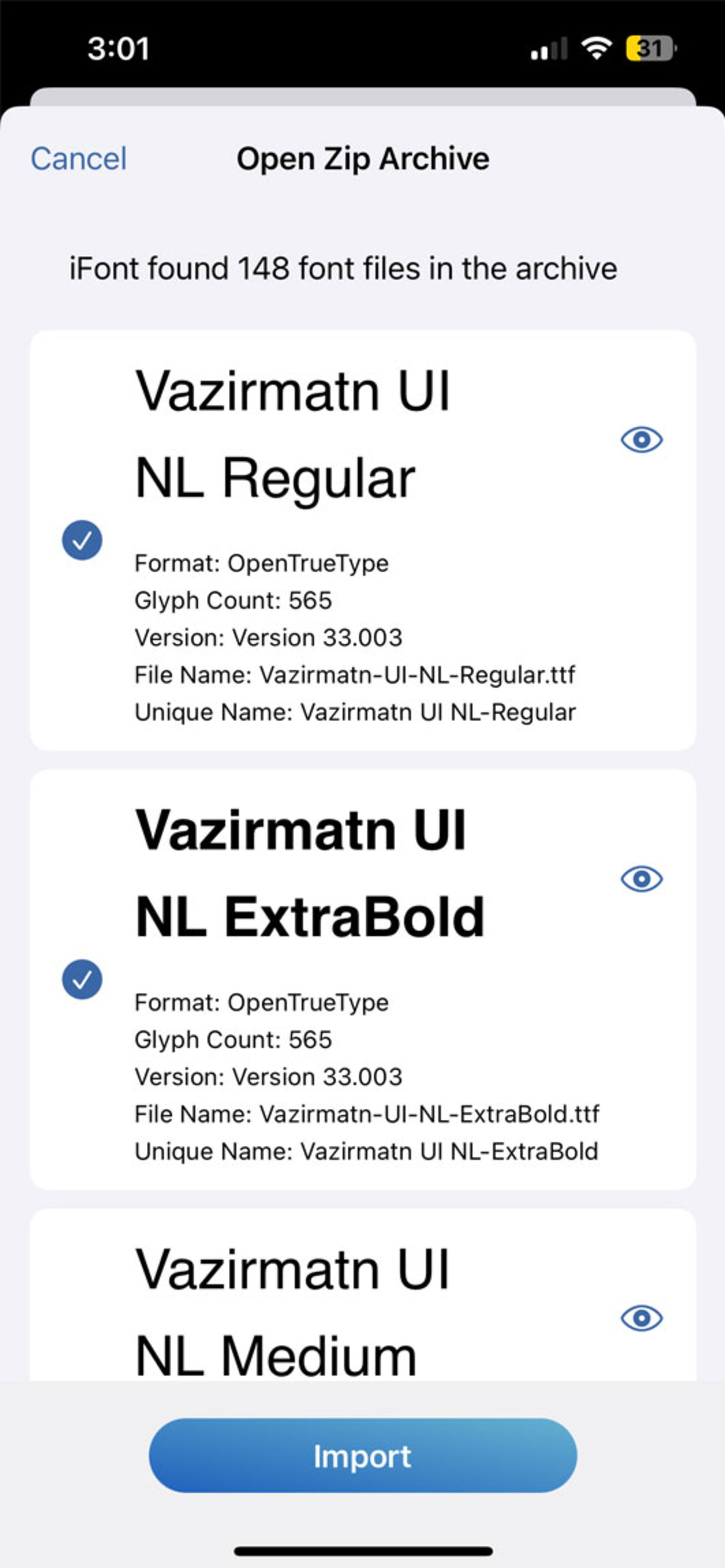Tap the Wi-Fi status icon

point(597,48)
